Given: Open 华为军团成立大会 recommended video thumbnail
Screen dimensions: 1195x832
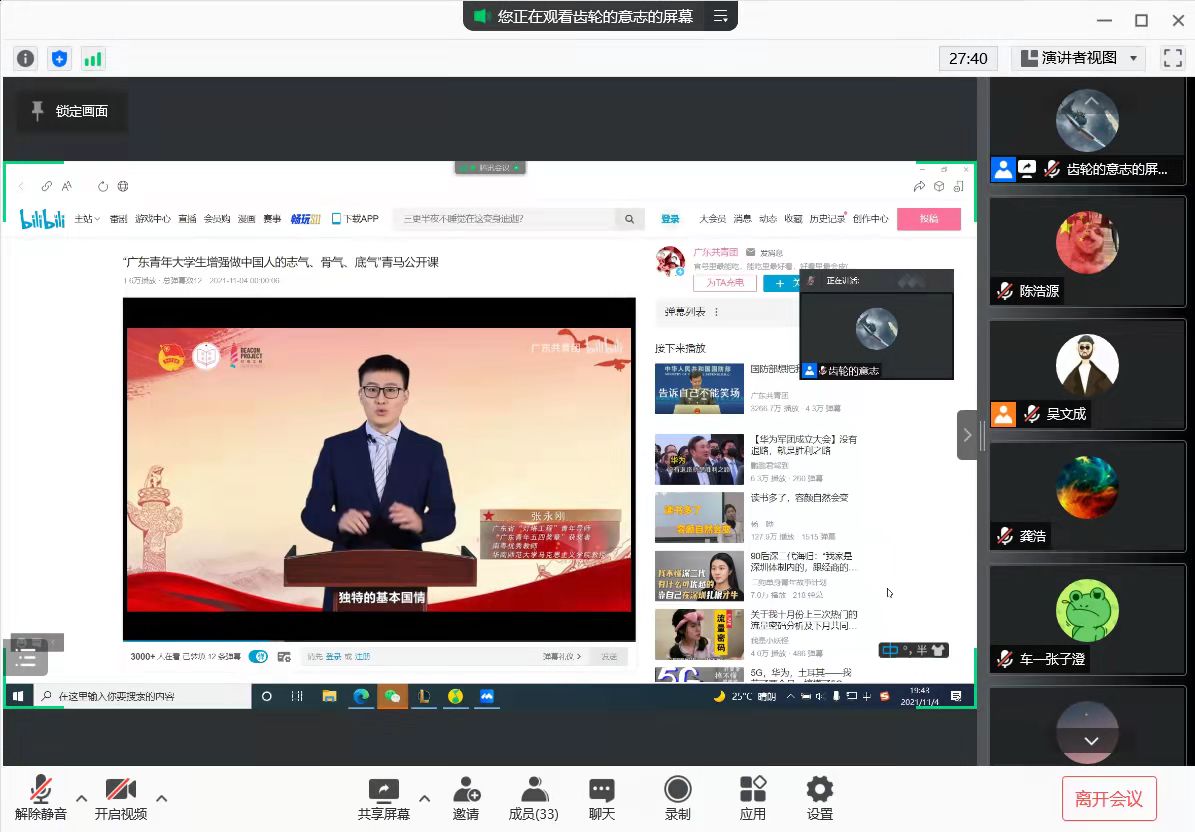Looking at the screenshot, I should coord(699,459).
